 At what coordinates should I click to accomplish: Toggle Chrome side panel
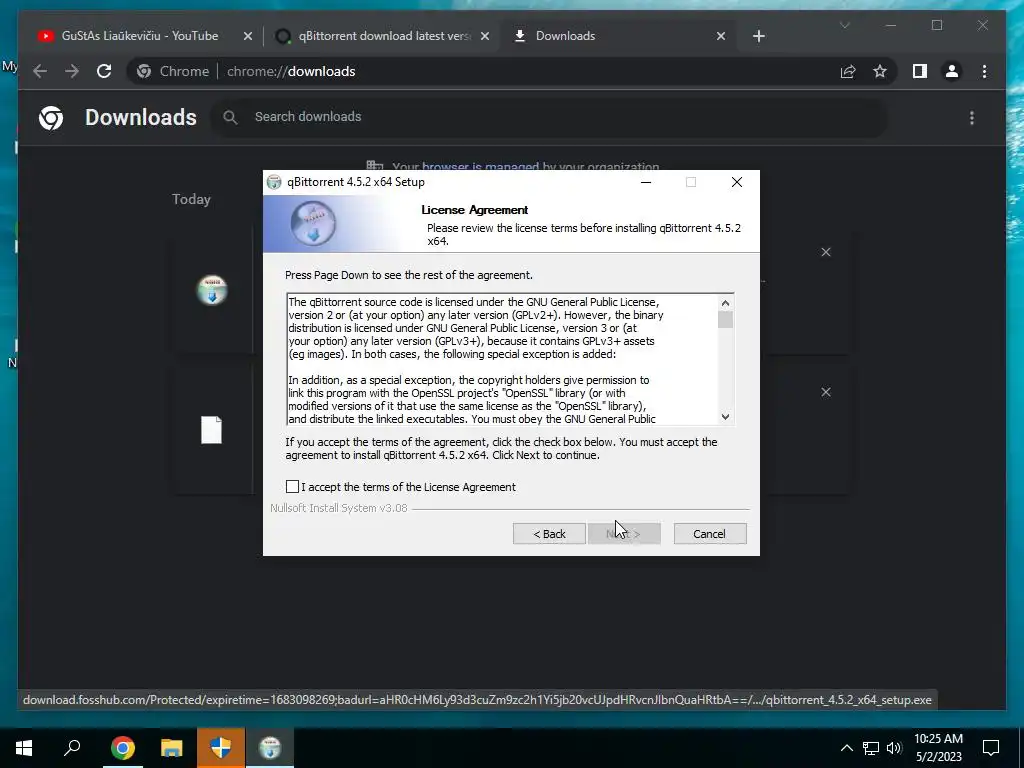point(920,71)
